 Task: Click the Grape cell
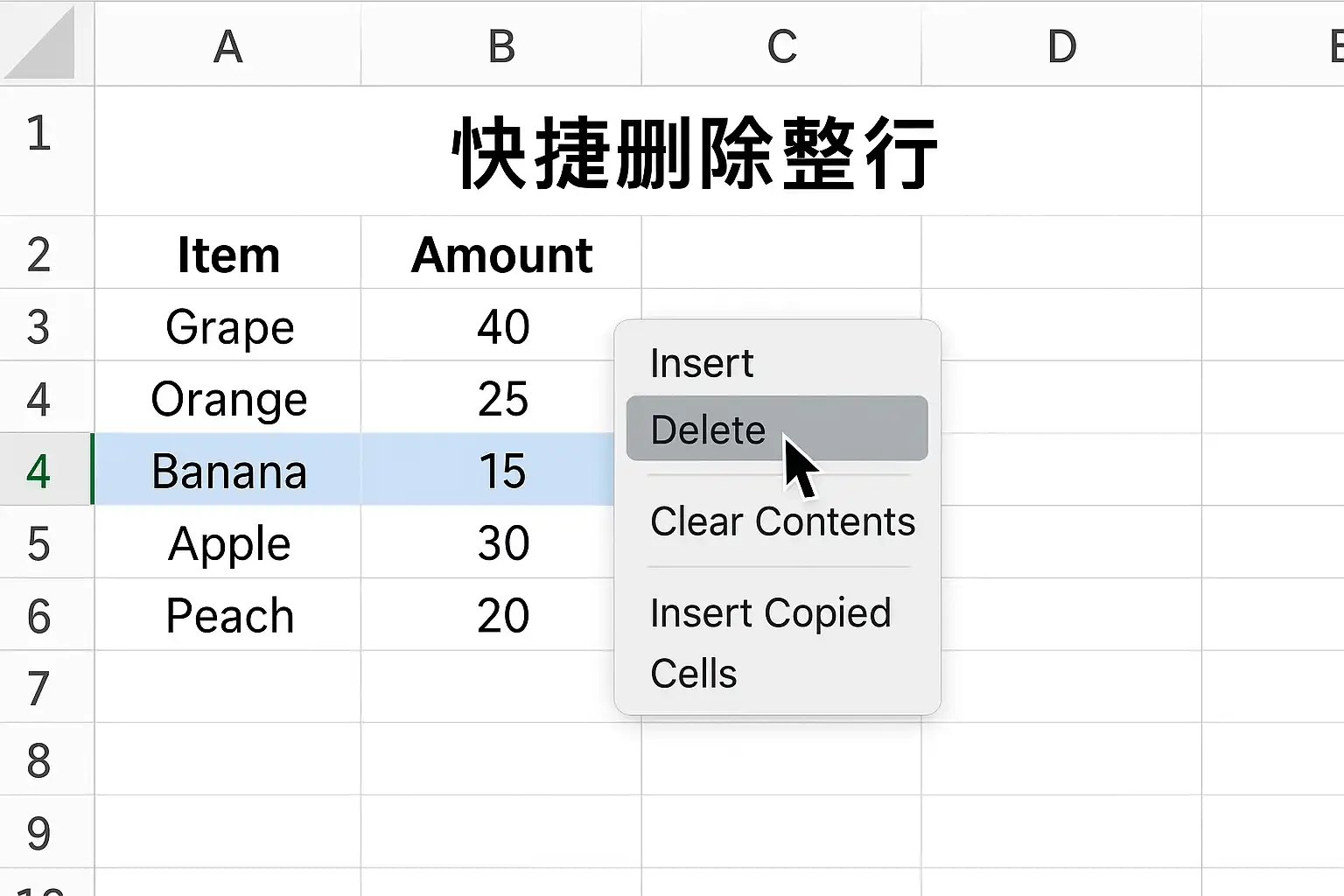click(x=227, y=325)
